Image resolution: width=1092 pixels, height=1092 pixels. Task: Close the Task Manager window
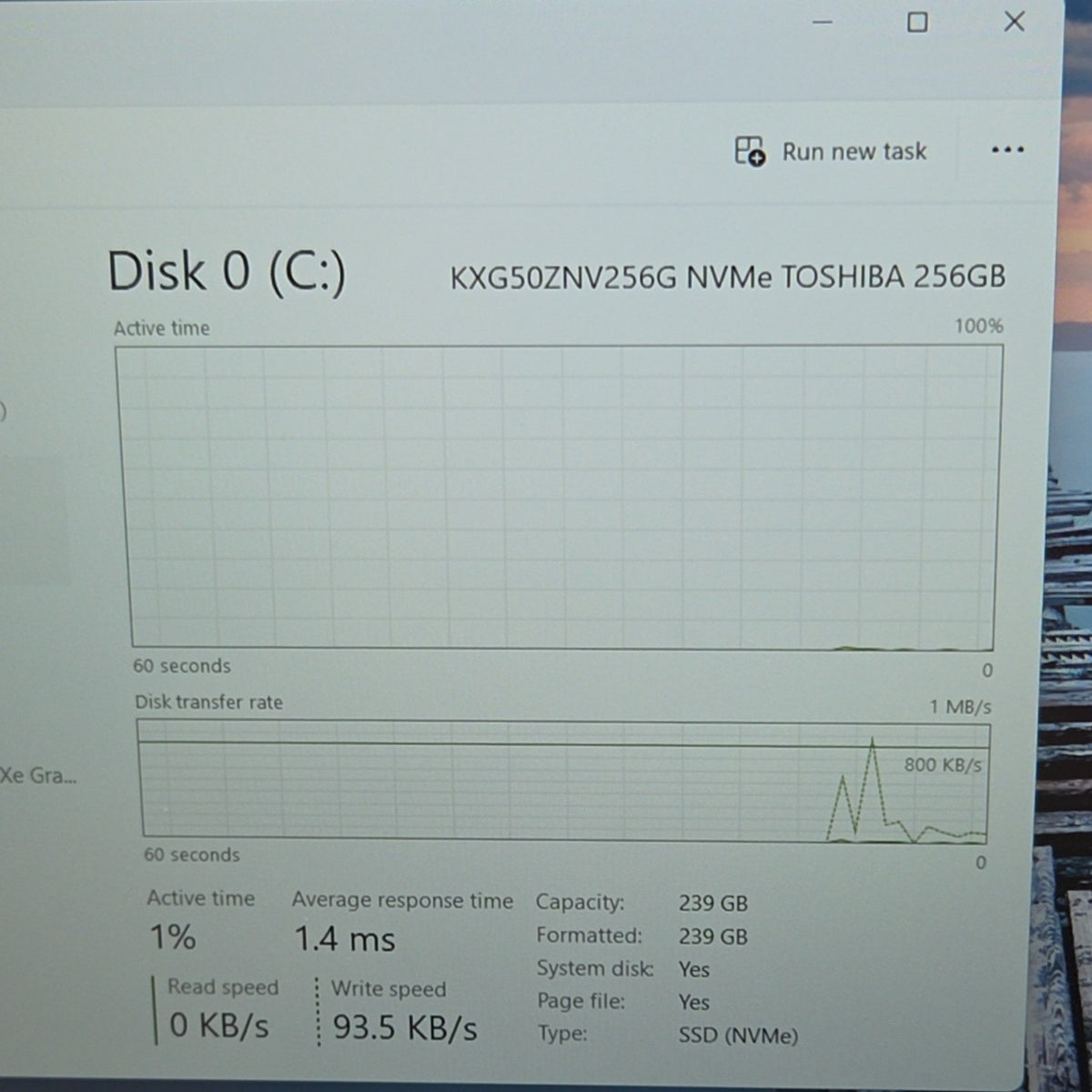pos(1014,21)
